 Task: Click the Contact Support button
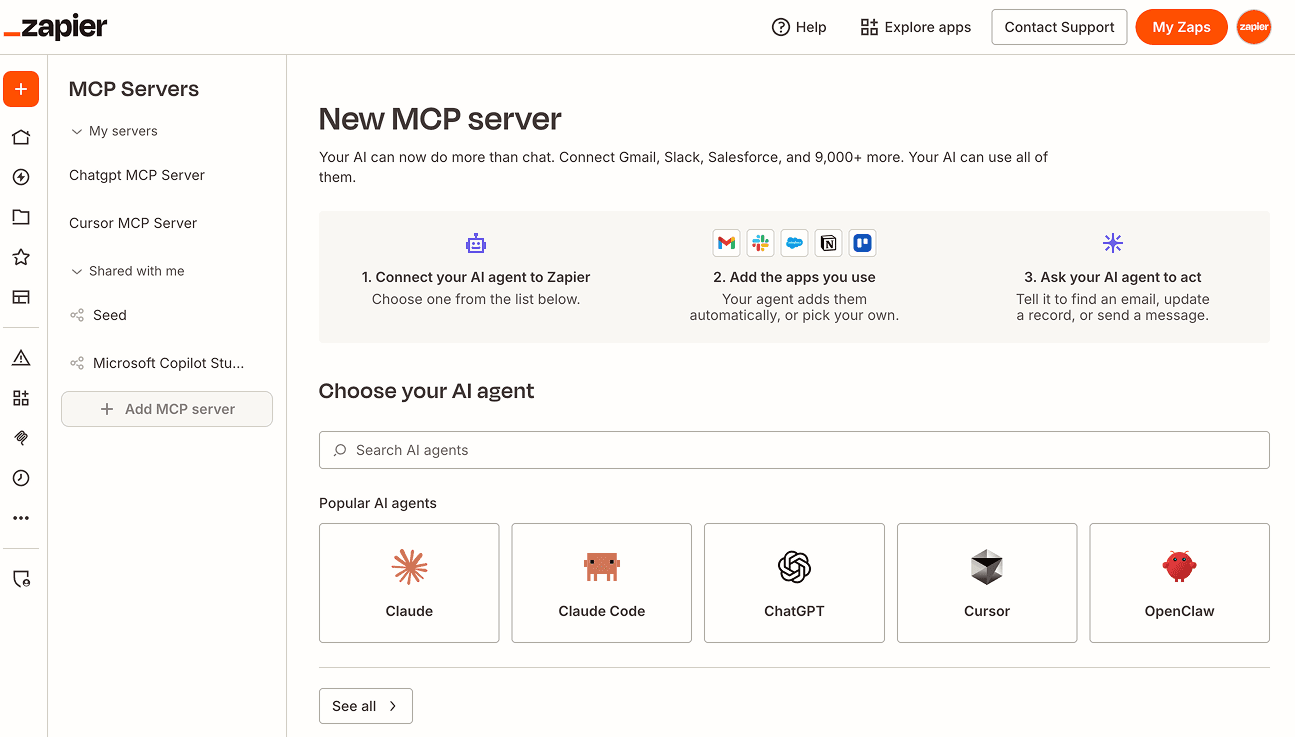(x=1059, y=27)
